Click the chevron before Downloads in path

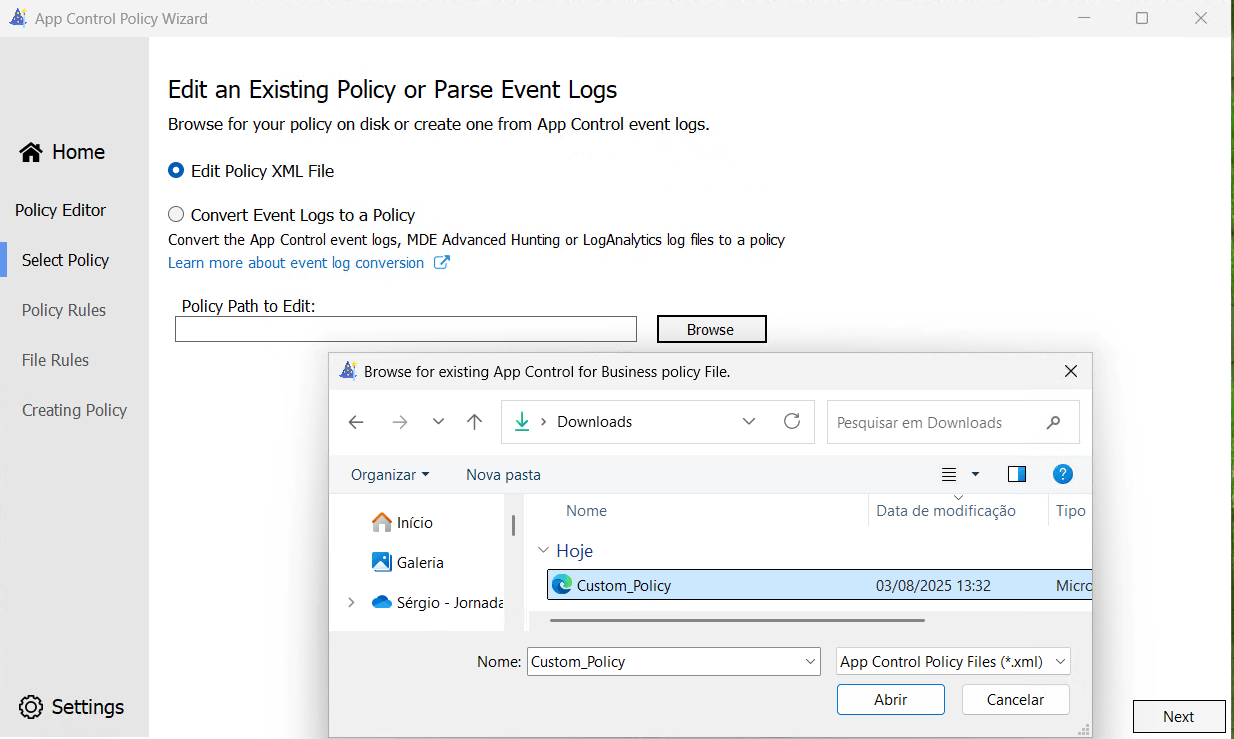(543, 422)
